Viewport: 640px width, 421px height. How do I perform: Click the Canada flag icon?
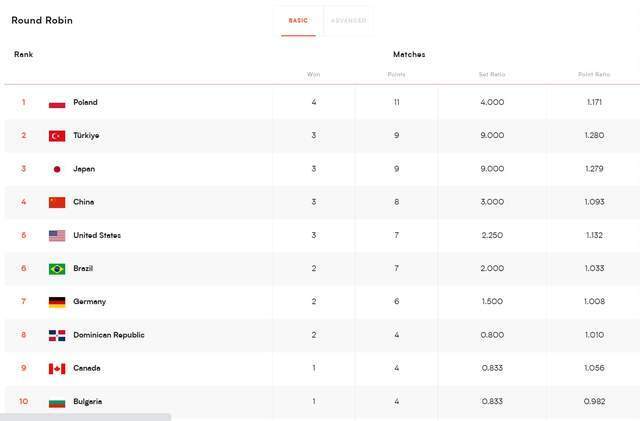57,368
